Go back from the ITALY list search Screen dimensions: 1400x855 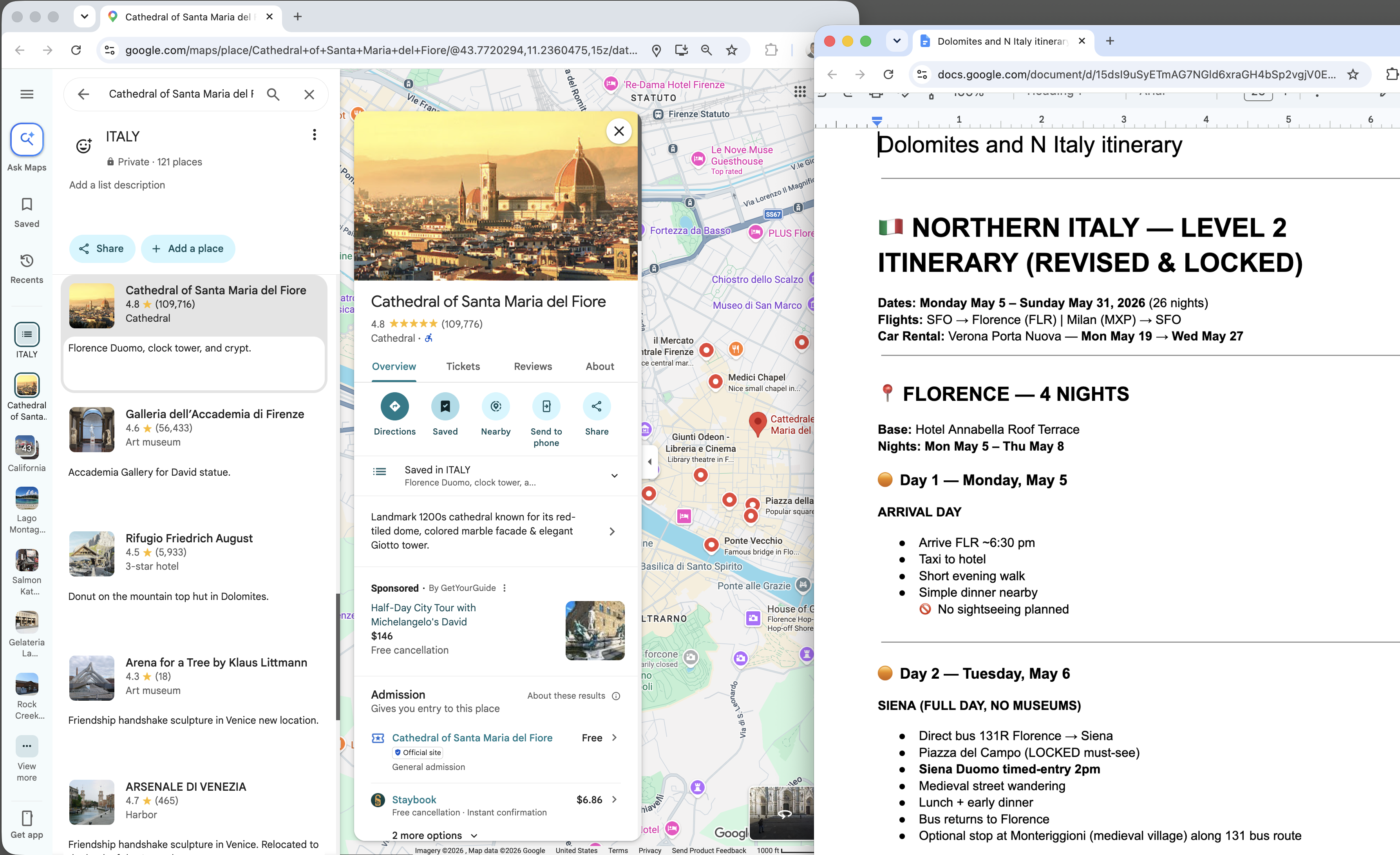(x=83, y=94)
